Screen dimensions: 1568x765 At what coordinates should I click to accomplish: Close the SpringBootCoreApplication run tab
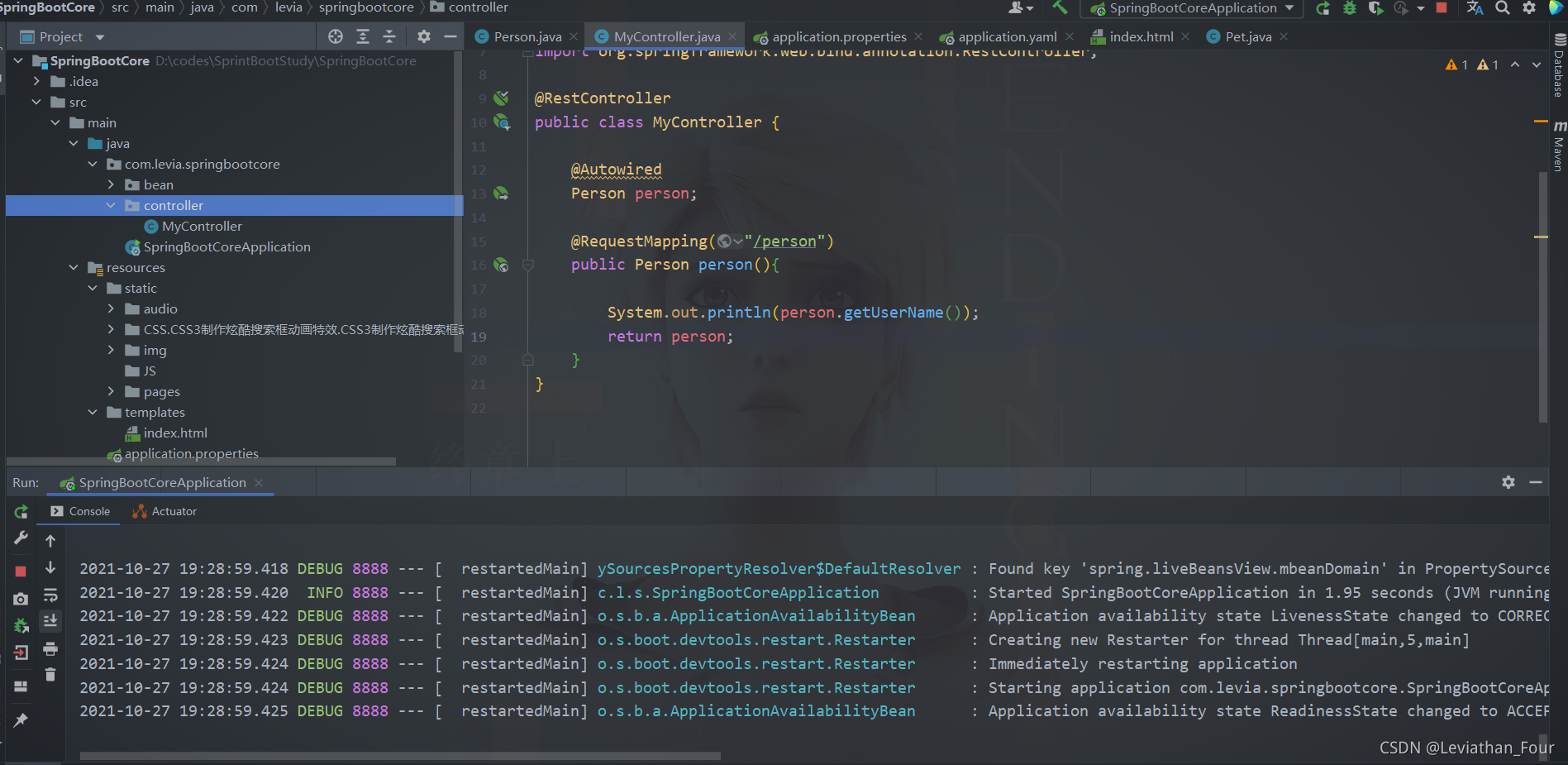[259, 482]
